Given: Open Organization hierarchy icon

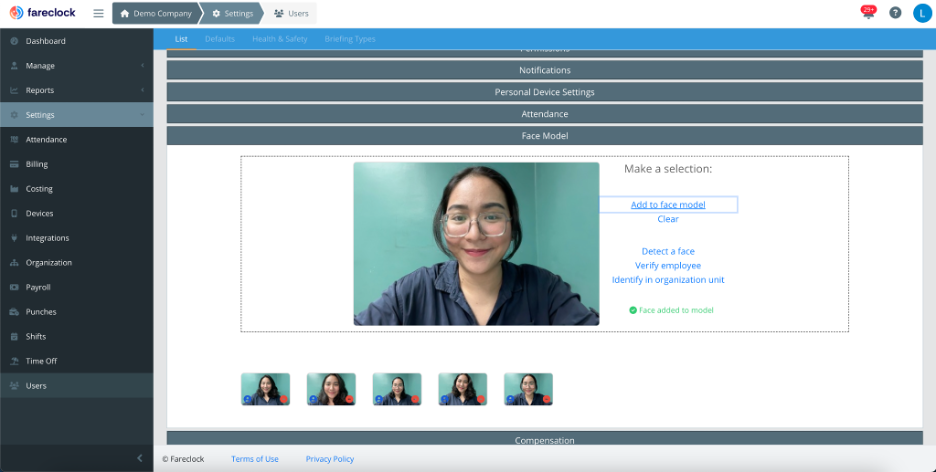Looking at the screenshot, I should (x=14, y=263).
